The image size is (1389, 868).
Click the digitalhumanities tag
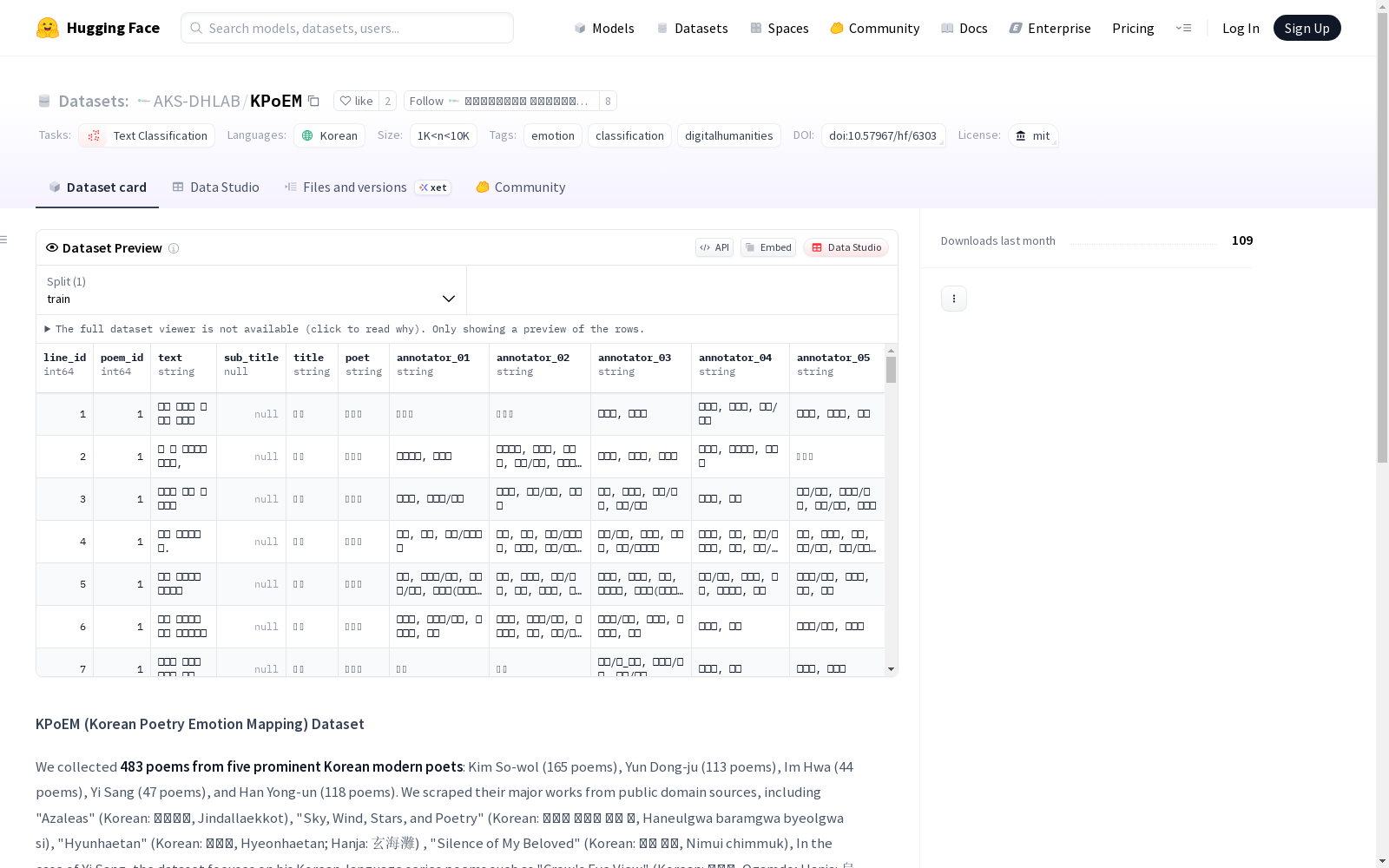[729, 135]
